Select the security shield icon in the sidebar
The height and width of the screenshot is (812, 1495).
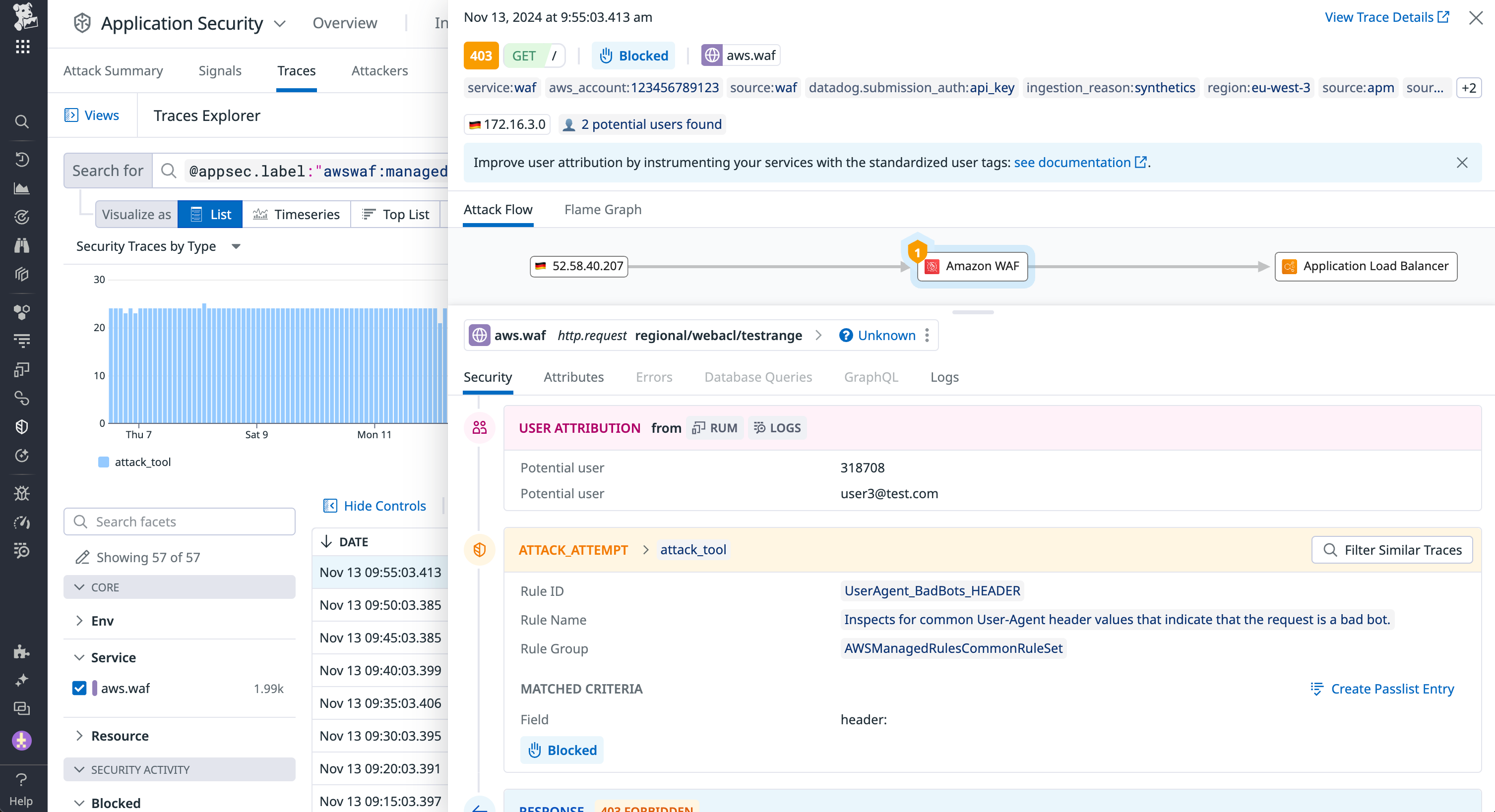[x=22, y=426]
